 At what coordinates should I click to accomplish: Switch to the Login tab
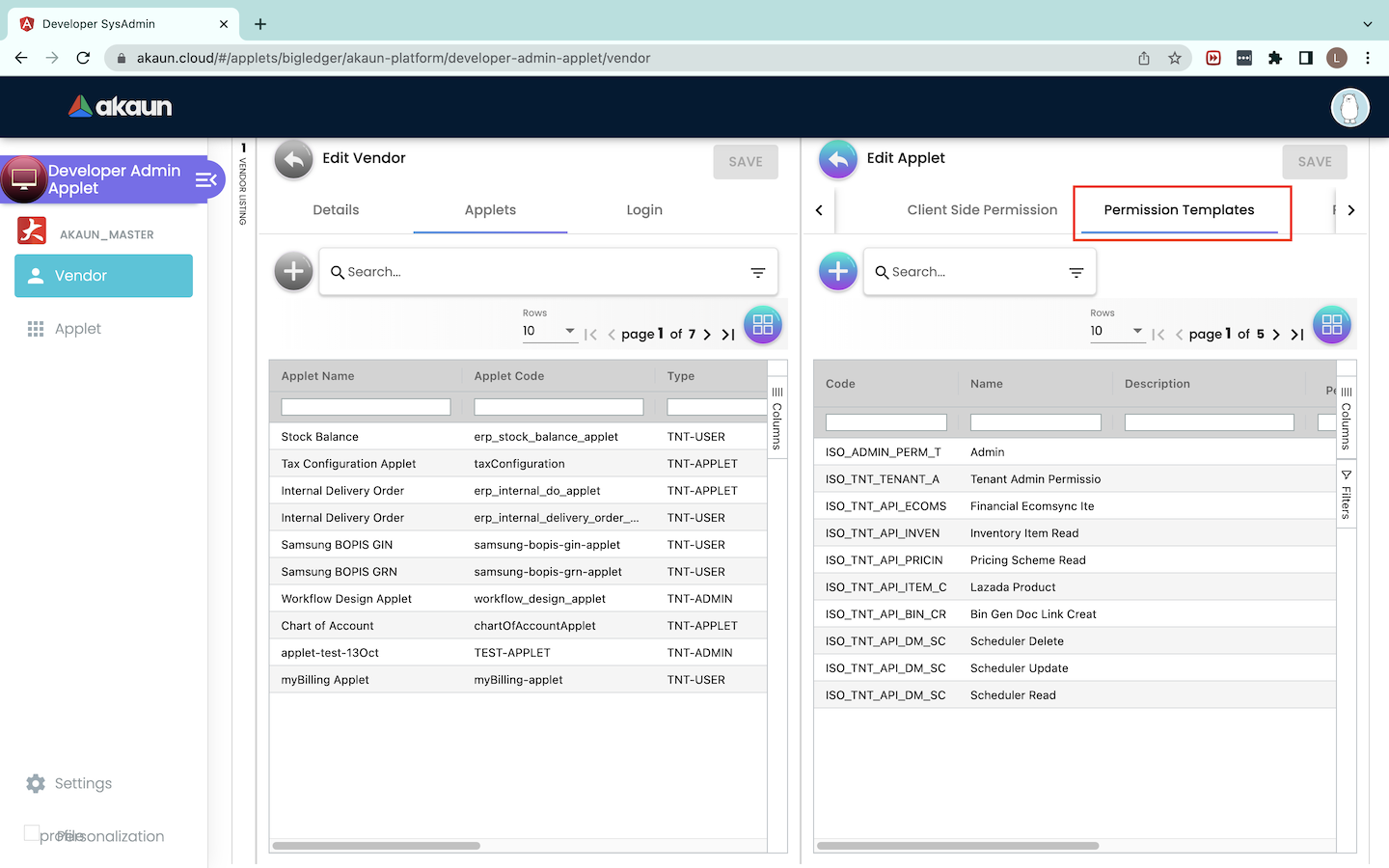pos(644,210)
